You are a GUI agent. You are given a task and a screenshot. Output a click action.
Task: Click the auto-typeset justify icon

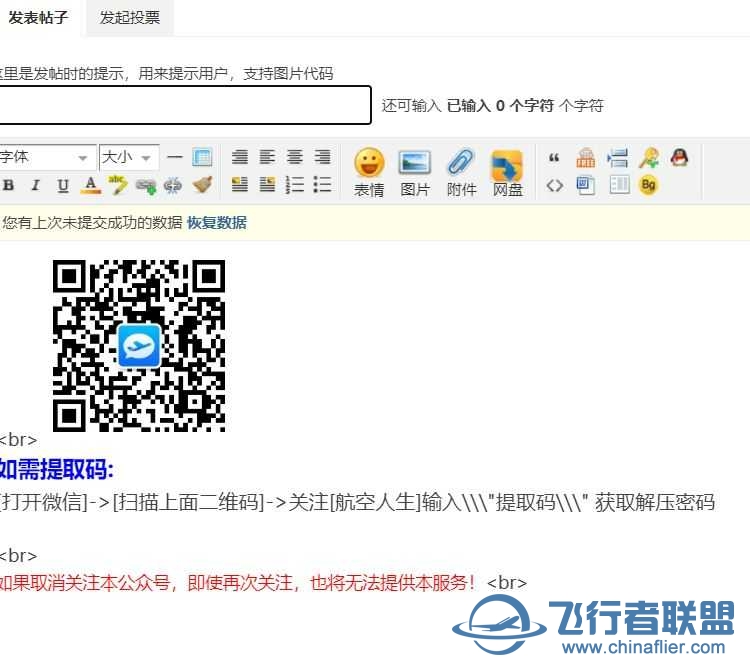tap(240, 157)
